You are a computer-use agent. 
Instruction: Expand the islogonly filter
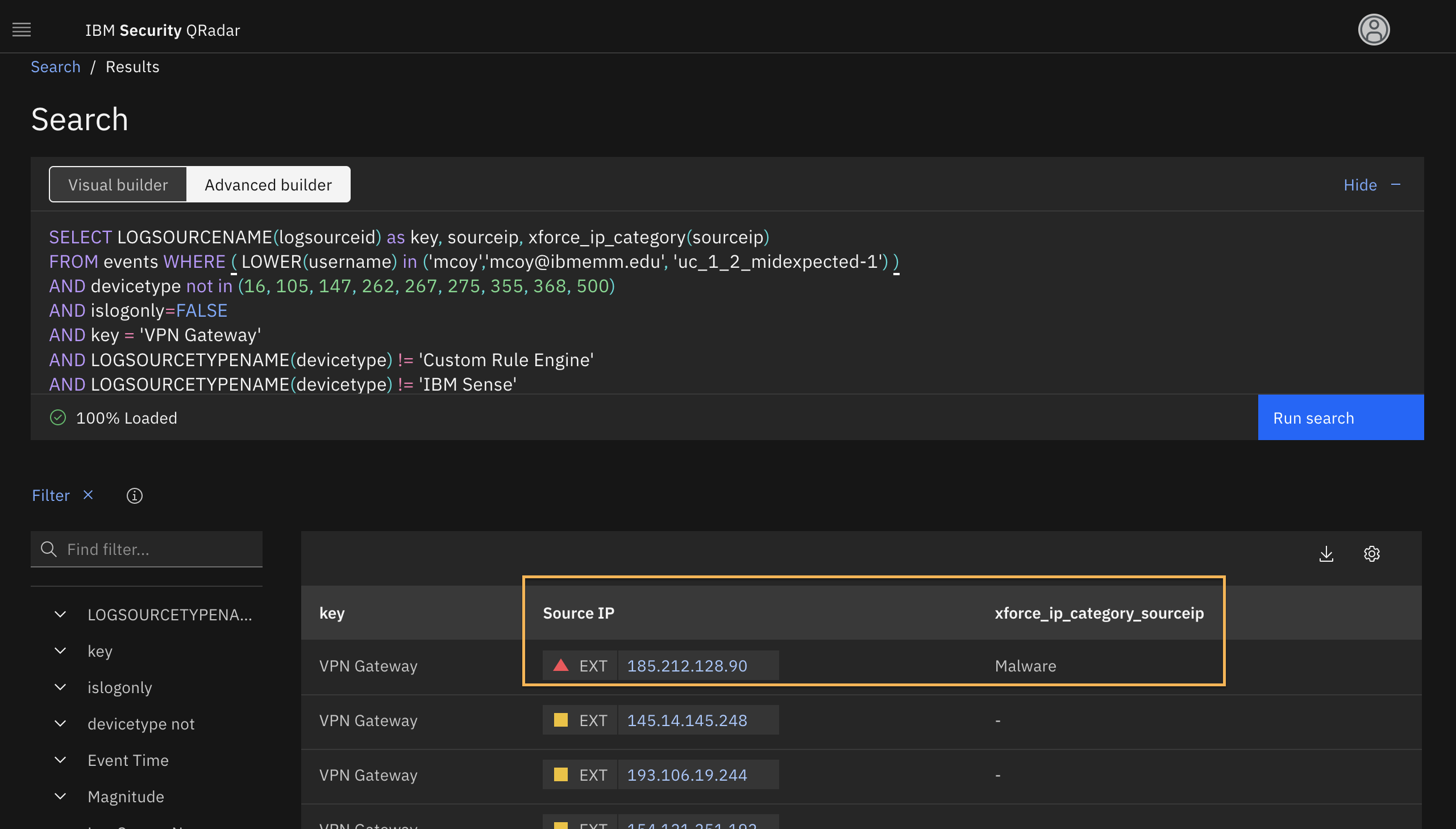click(60, 687)
